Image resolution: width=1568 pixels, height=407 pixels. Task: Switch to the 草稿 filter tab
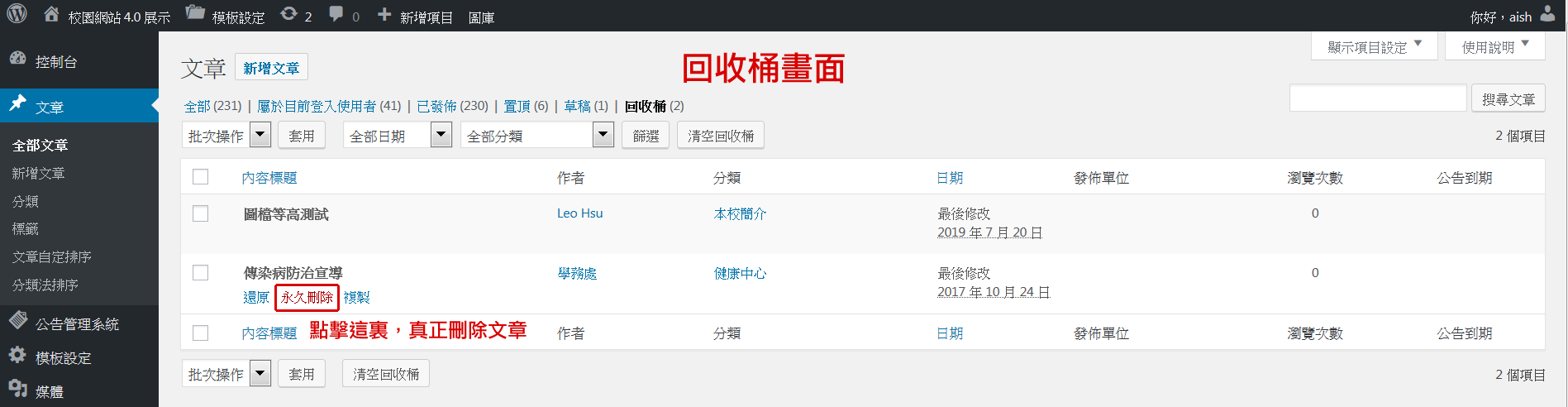coord(577,106)
